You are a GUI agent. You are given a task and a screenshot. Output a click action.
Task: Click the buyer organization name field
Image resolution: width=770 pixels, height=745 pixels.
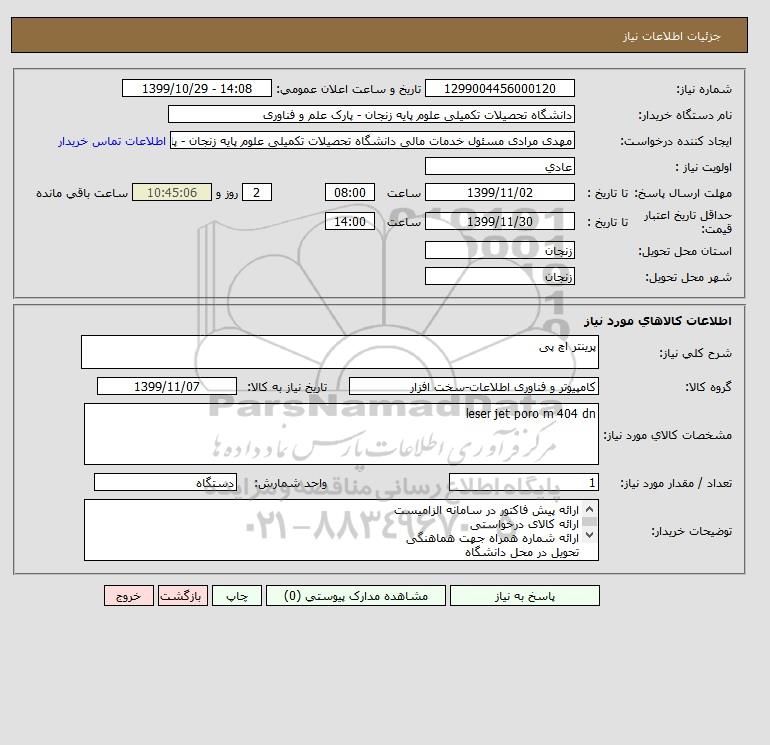pyautogui.click(x=371, y=114)
